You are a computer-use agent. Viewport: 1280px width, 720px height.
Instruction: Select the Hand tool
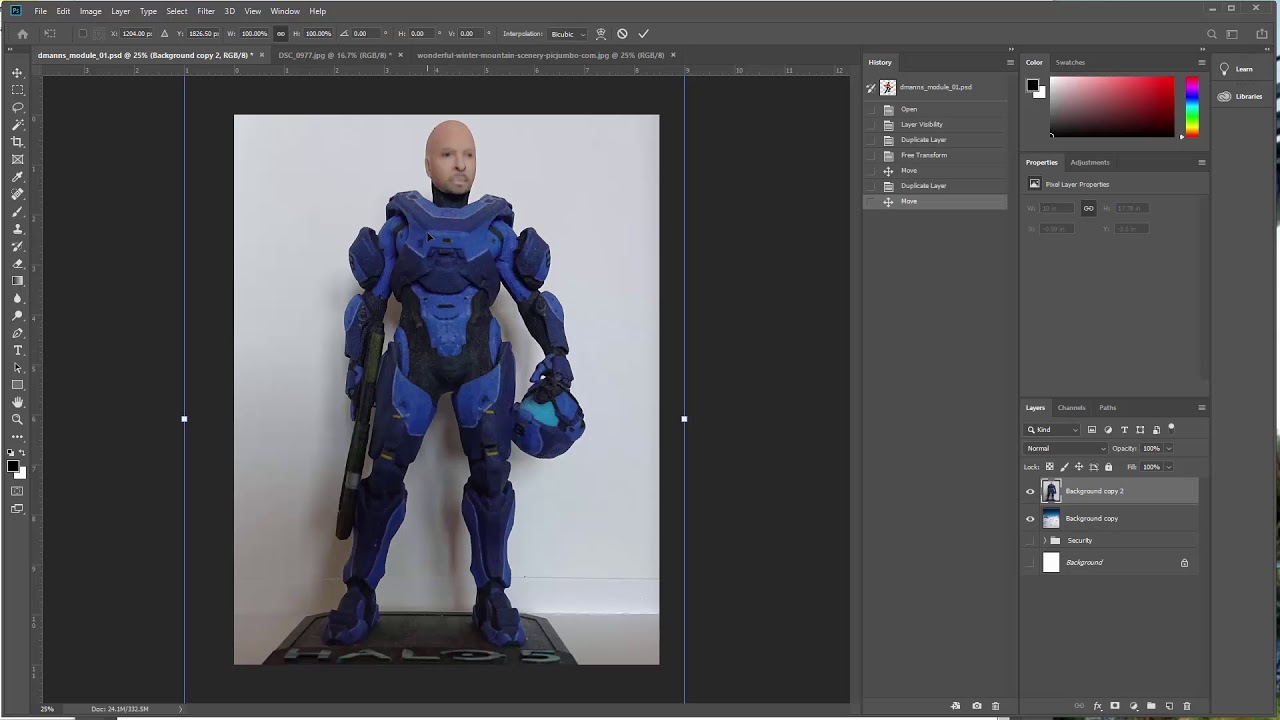pos(17,402)
